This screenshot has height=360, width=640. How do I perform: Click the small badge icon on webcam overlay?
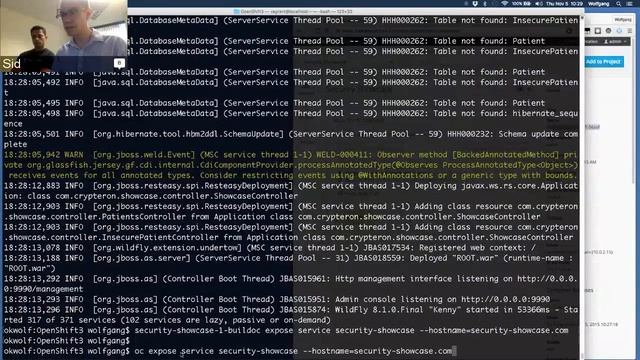coord(119,63)
